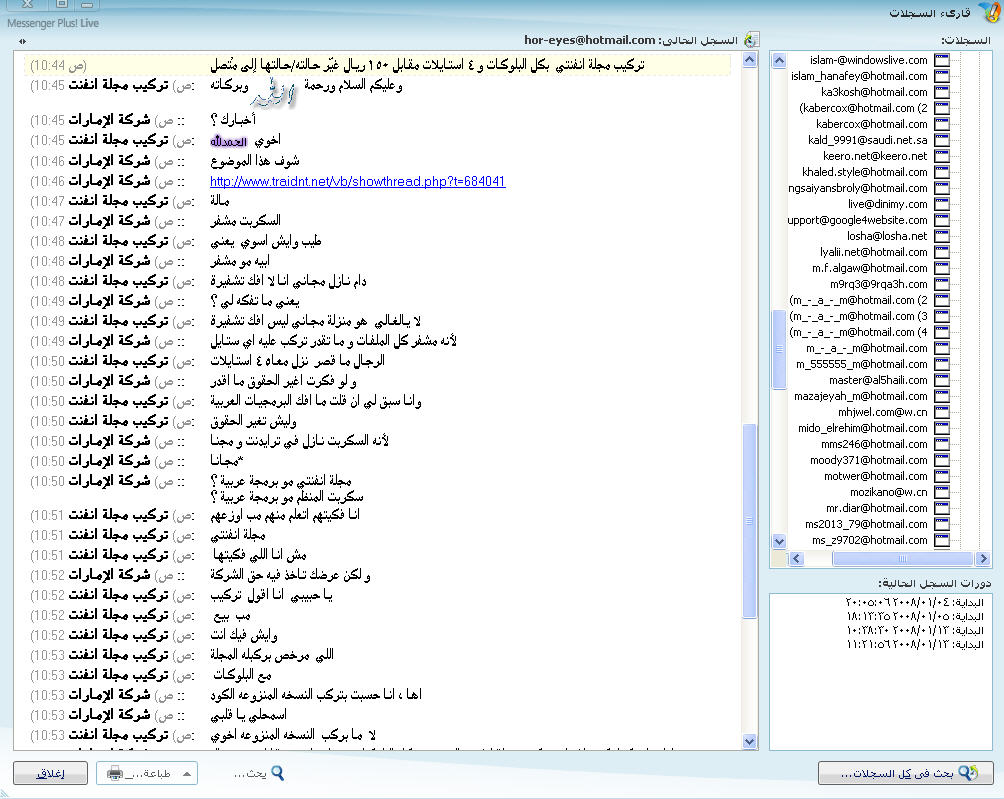Select the mido_elrehim@hotmail.com log
This screenshot has height=799, width=1004.
pyautogui.click(x=863, y=428)
